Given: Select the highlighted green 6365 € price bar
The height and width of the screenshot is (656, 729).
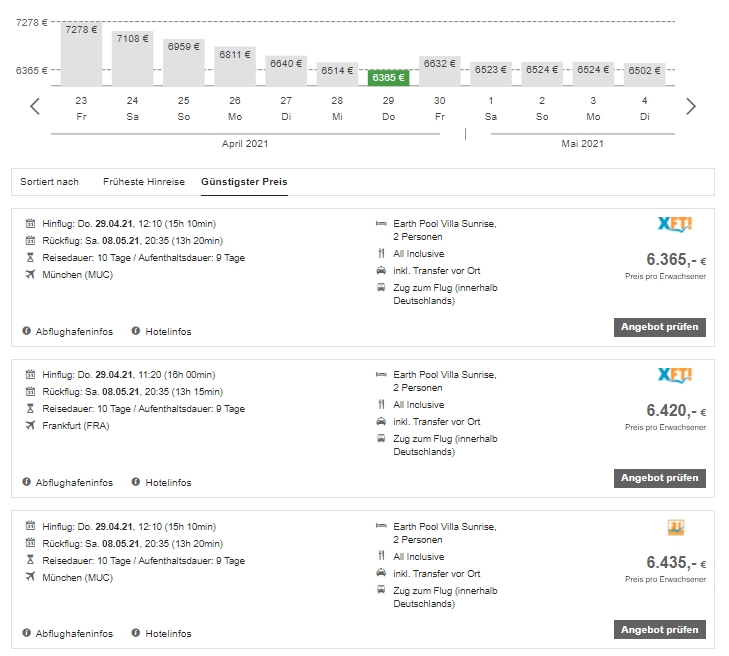Looking at the screenshot, I should click(x=388, y=77).
